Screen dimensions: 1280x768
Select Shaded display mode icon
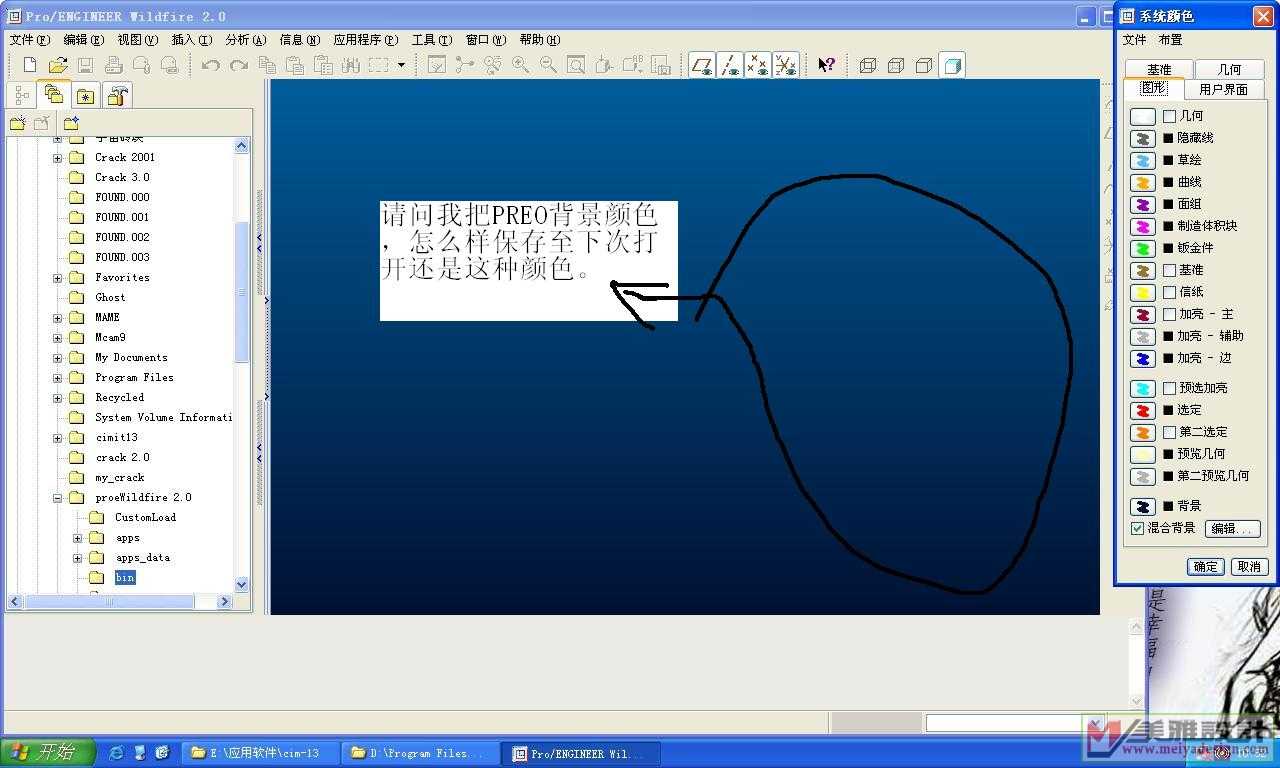click(952, 65)
